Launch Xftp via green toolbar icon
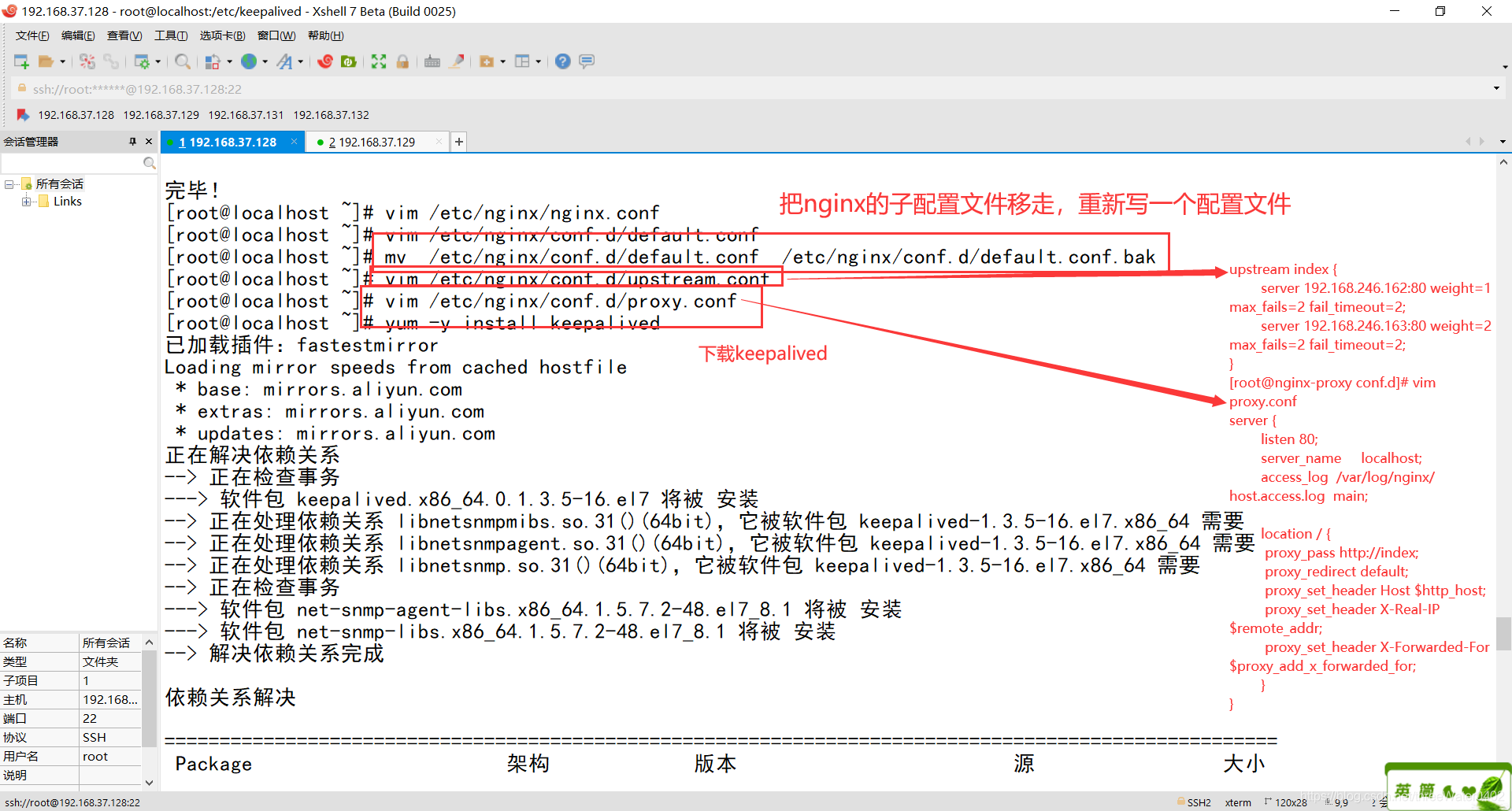1512x811 pixels. [x=349, y=61]
